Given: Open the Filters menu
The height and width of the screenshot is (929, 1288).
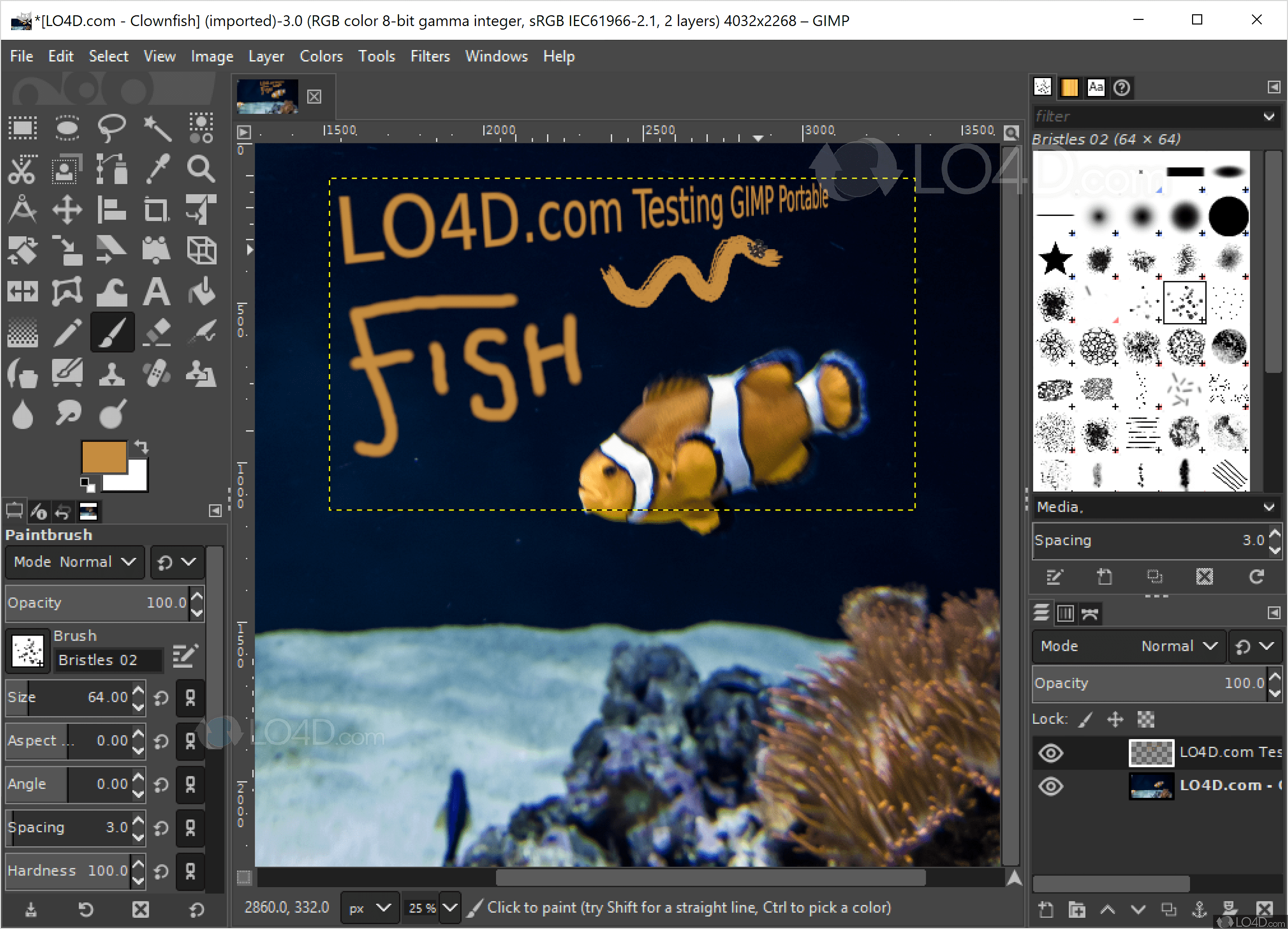Looking at the screenshot, I should pos(430,56).
